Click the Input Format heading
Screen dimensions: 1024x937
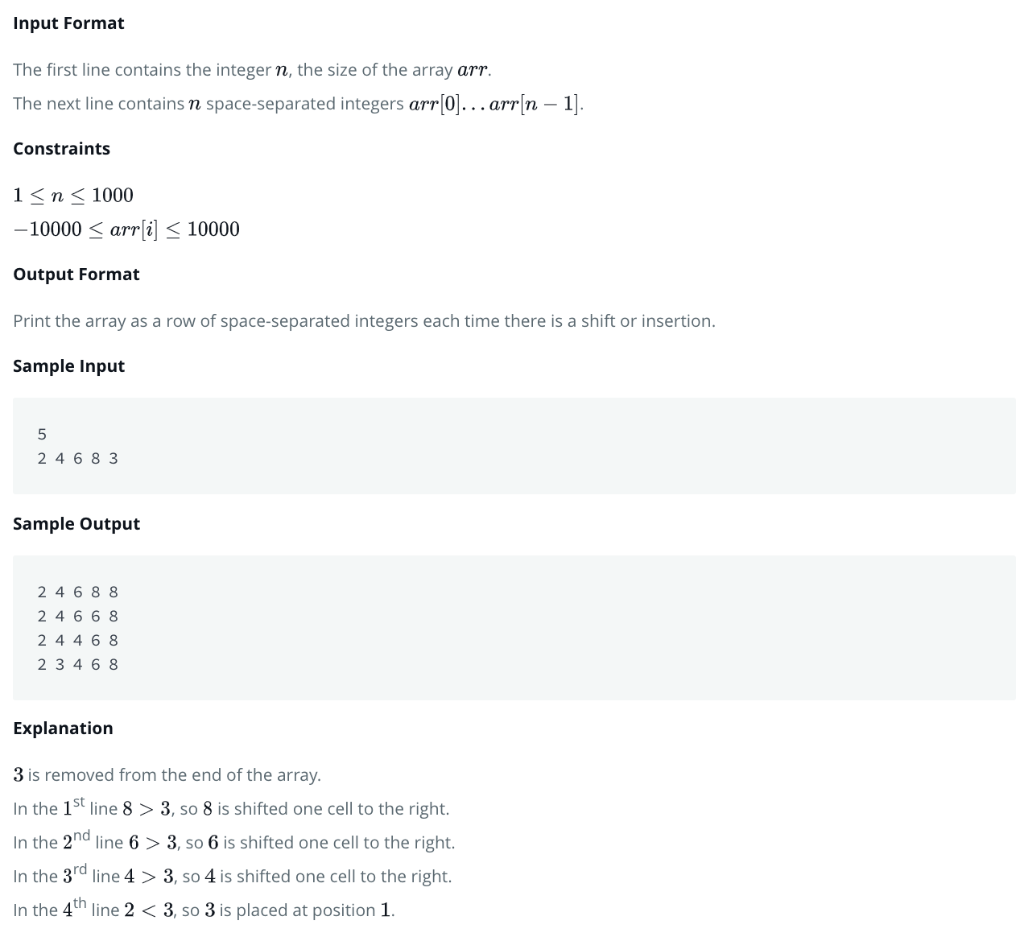(x=69, y=24)
